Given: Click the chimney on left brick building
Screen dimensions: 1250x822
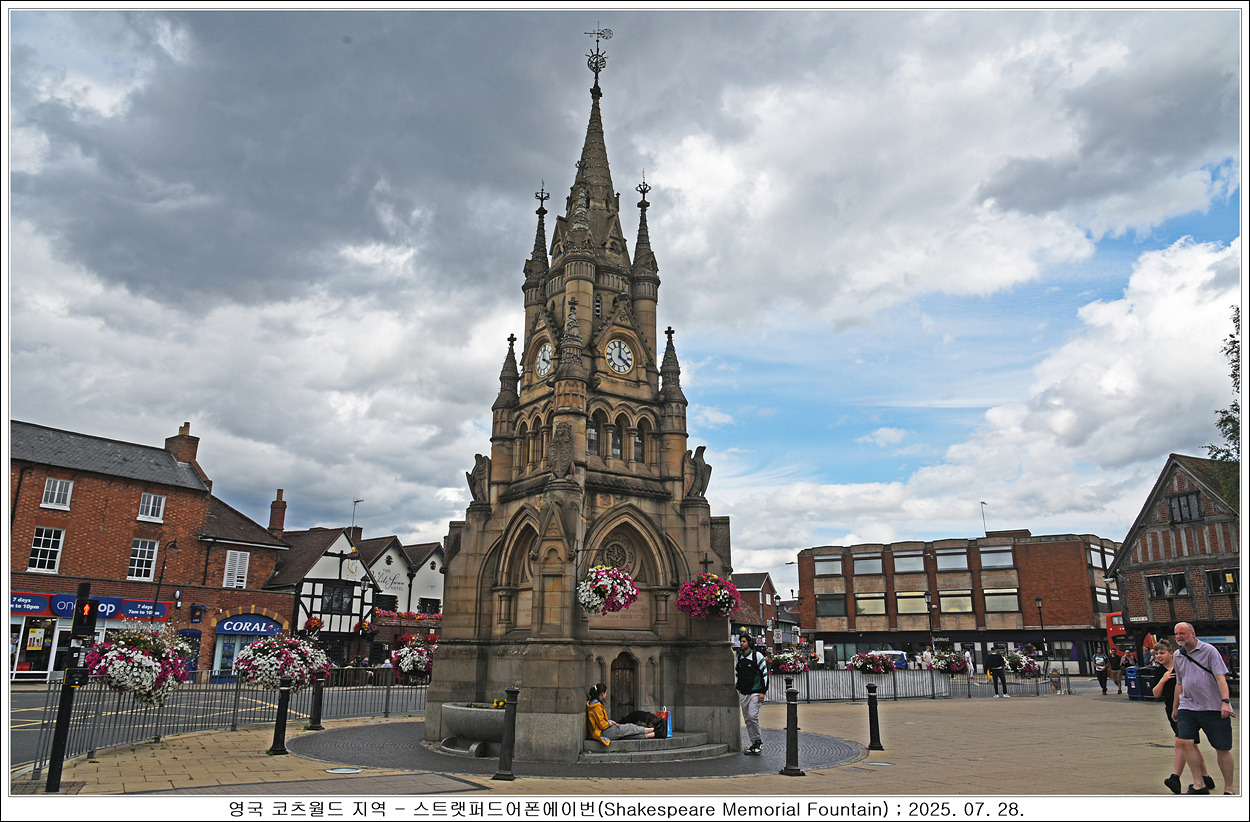Looking at the screenshot, I should 183,443.
